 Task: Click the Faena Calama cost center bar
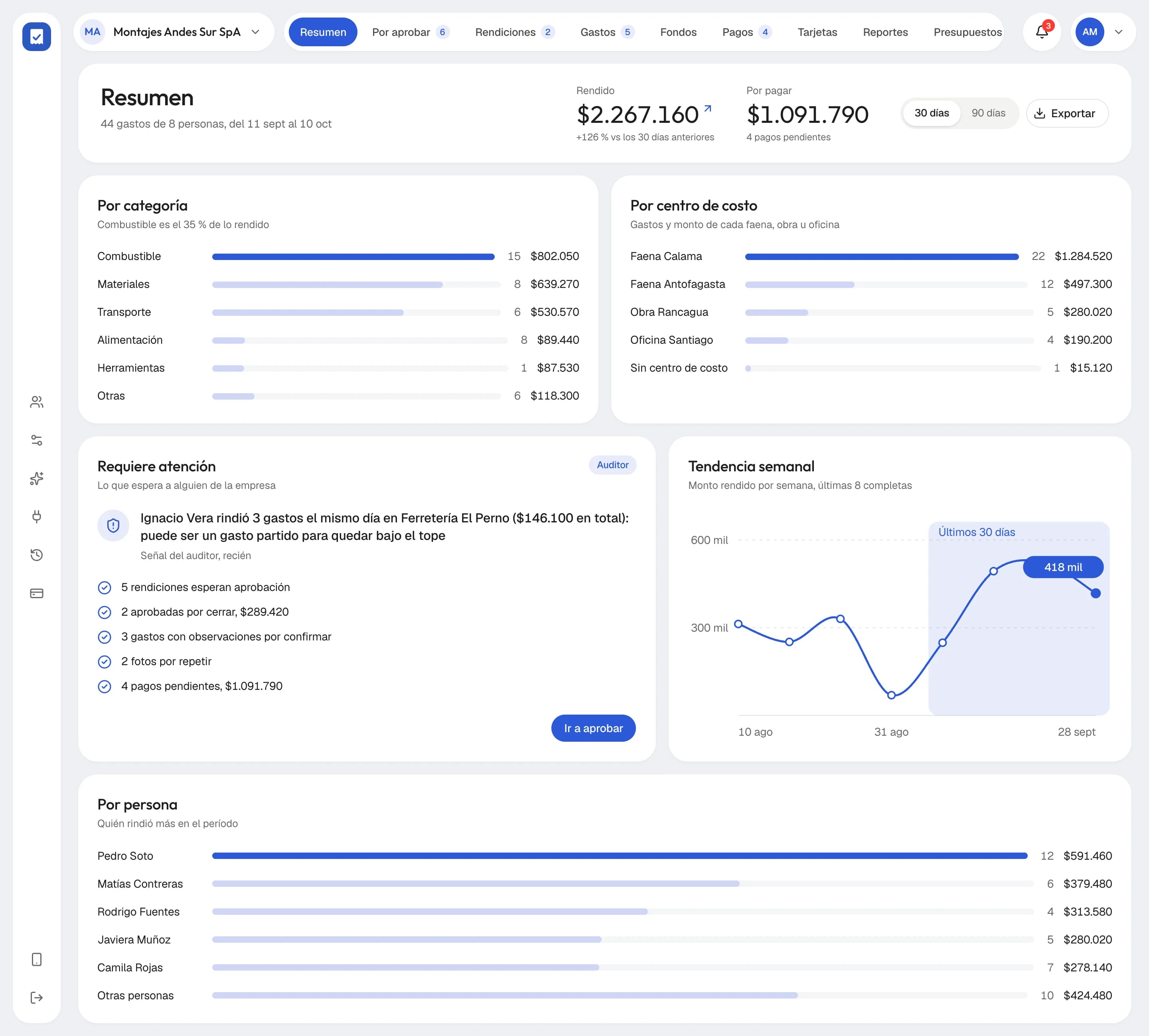pyautogui.click(x=881, y=257)
